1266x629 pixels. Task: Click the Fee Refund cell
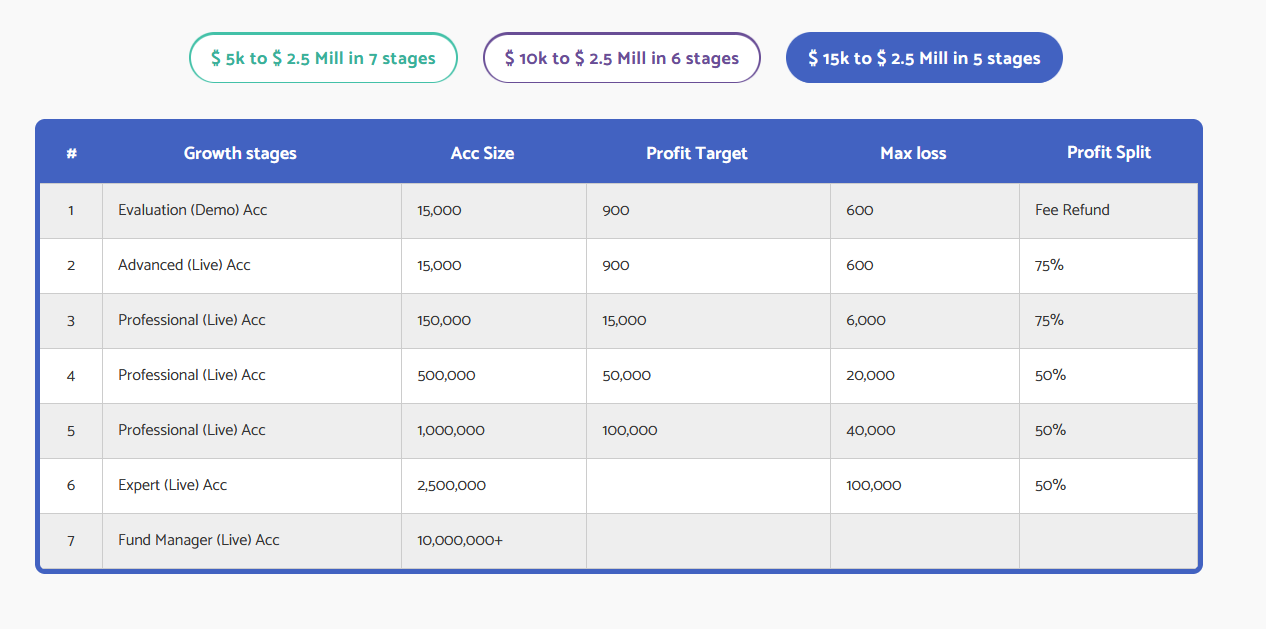click(x=1072, y=210)
